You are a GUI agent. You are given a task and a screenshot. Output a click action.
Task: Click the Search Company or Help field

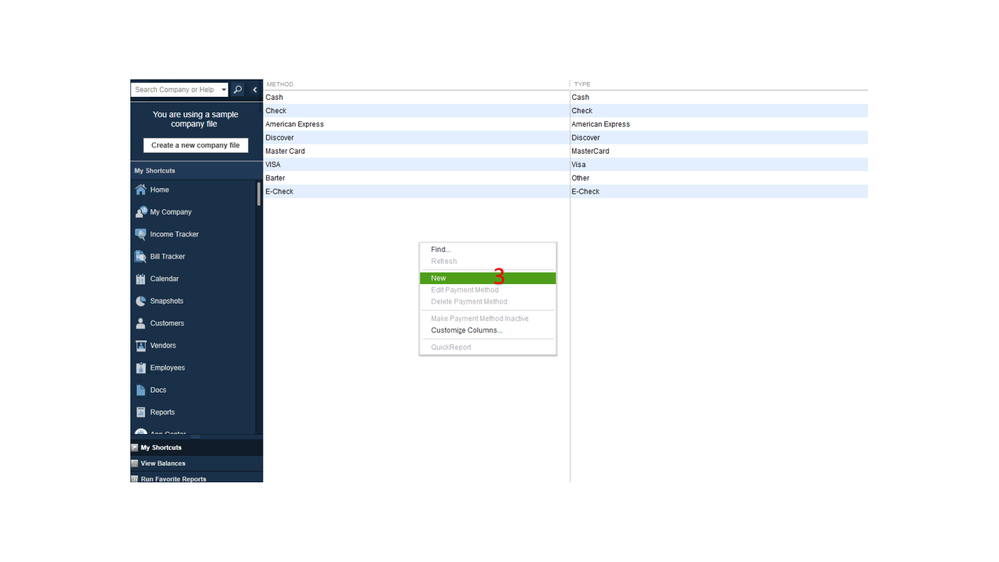tap(175, 90)
